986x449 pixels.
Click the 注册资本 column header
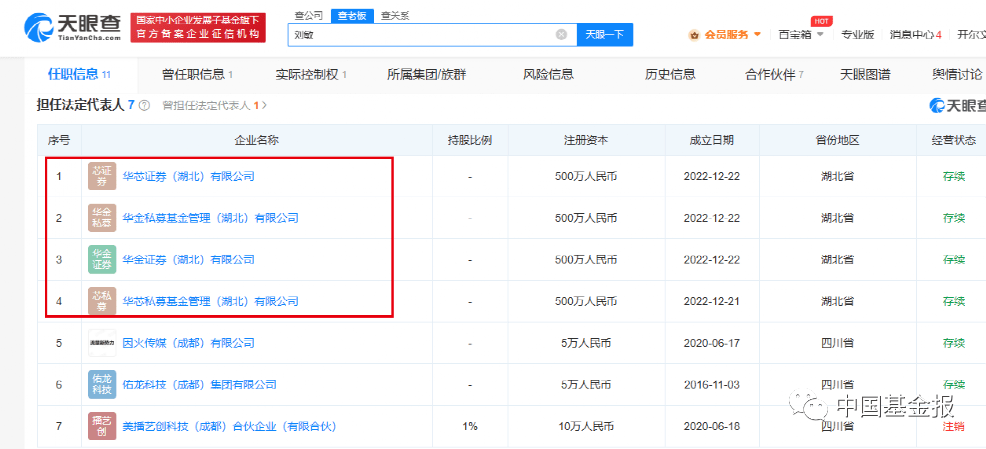point(586,140)
